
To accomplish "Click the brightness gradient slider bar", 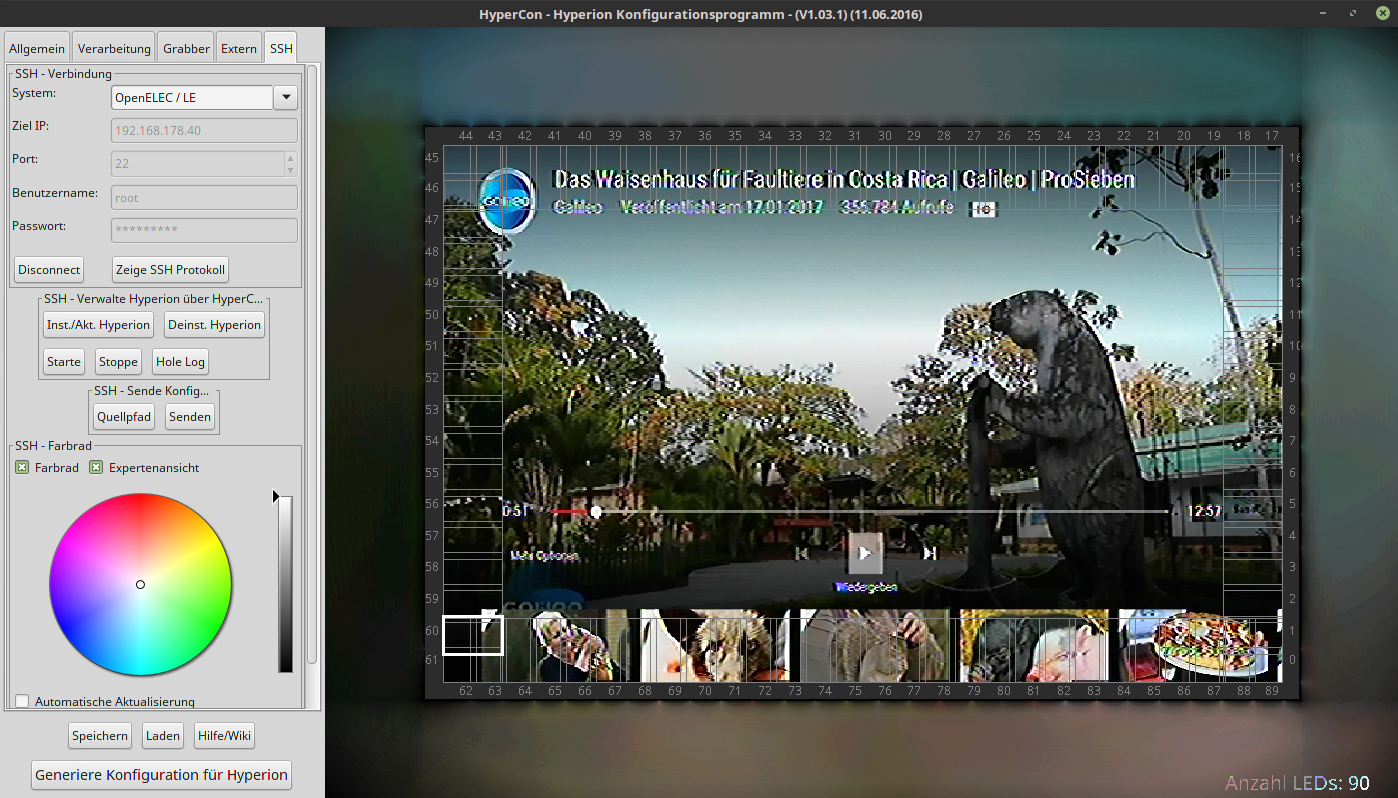I will click(285, 584).
